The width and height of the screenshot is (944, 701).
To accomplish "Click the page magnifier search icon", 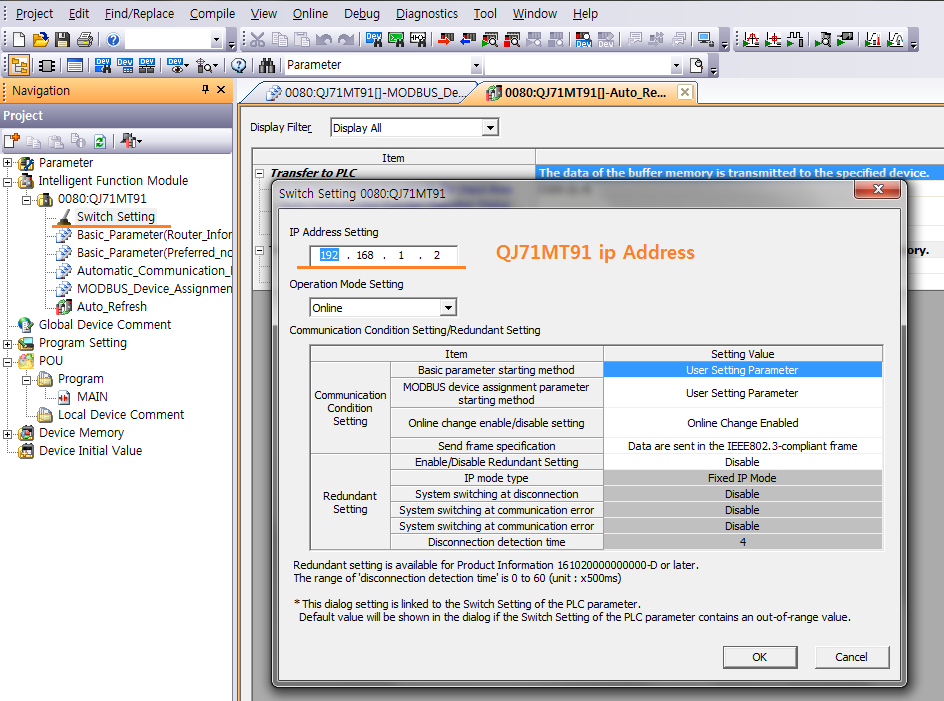I will [697, 65].
